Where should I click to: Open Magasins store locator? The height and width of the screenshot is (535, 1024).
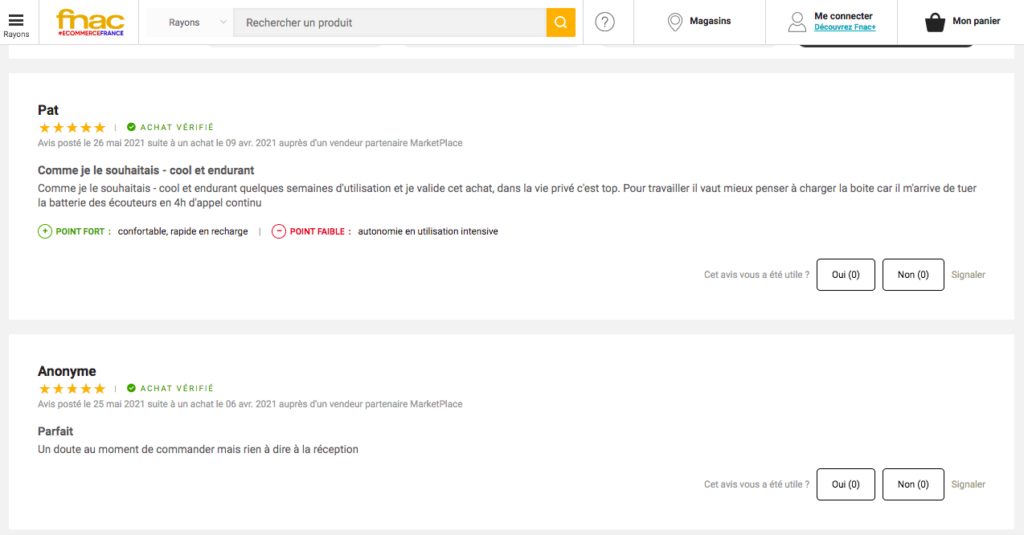tap(710, 21)
